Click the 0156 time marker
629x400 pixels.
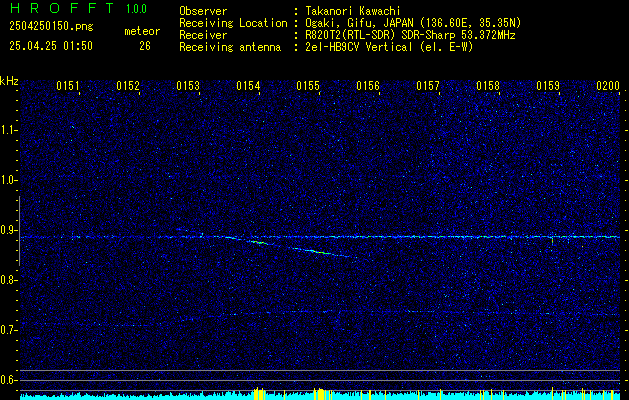(x=368, y=86)
